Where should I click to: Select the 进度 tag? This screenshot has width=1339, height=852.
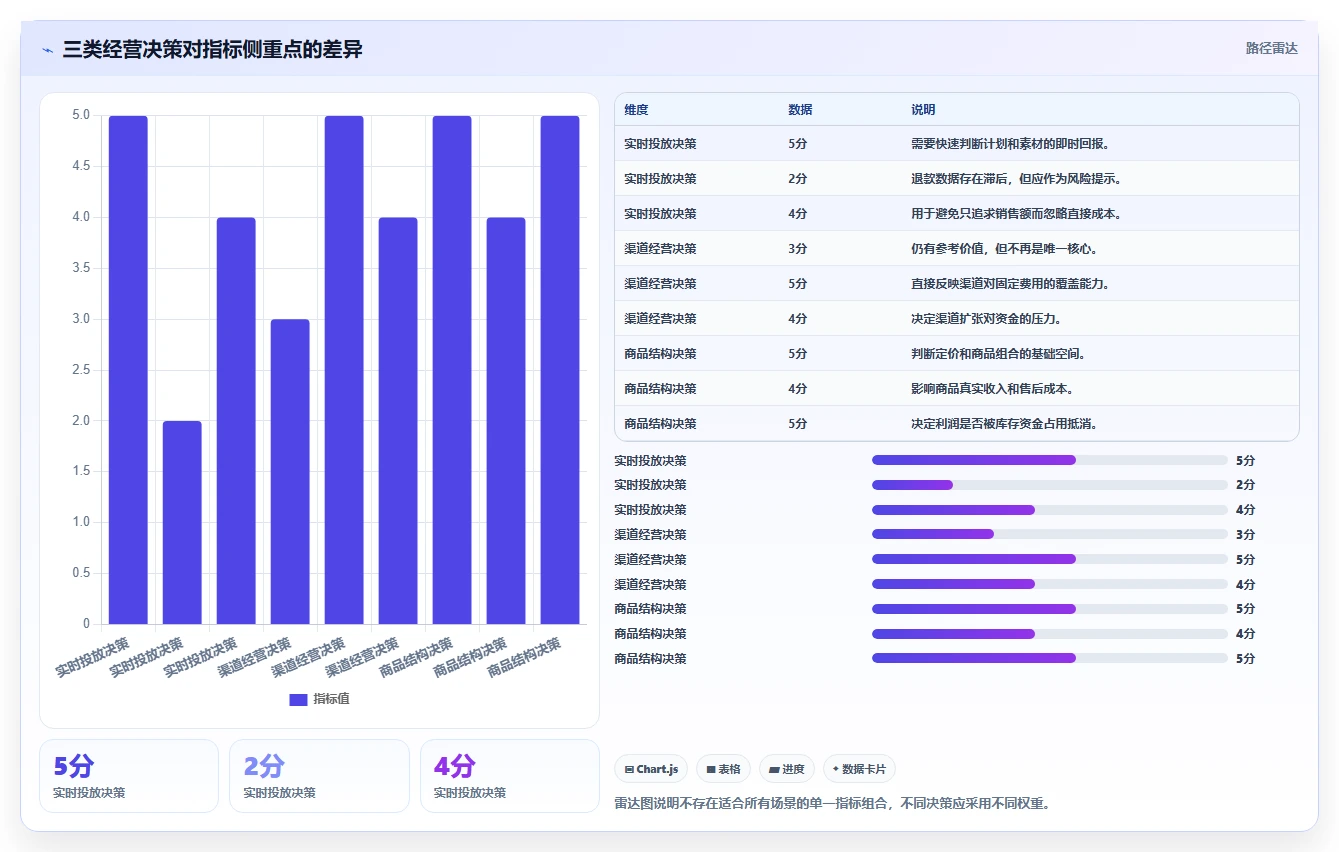click(787, 769)
